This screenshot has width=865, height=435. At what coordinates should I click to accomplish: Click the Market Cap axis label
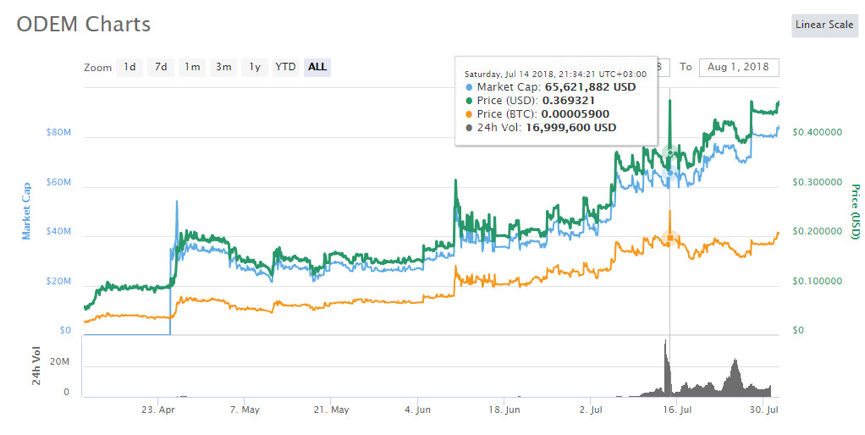(26, 211)
